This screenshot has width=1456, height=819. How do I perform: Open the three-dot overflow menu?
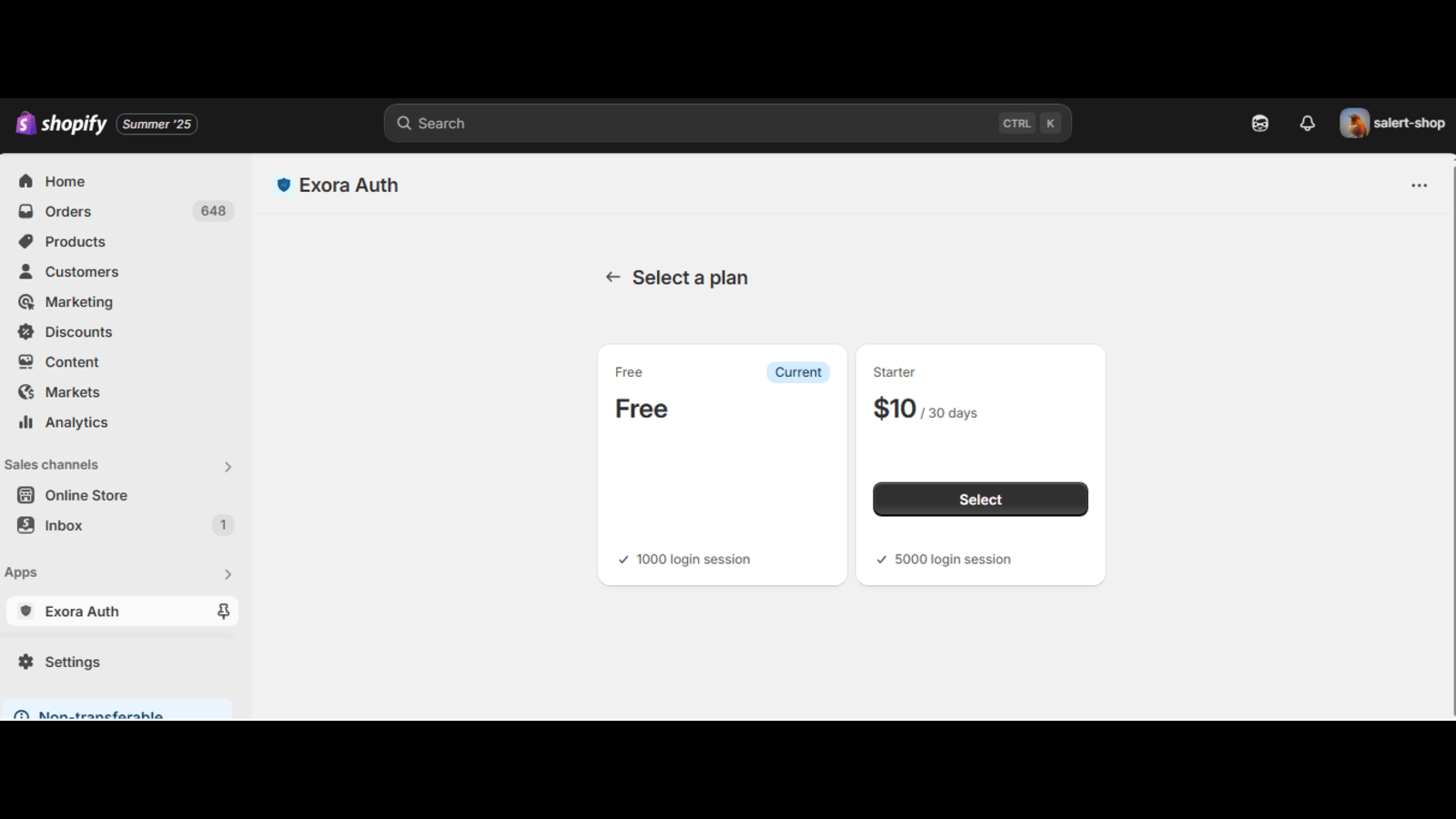click(1419, 185)
